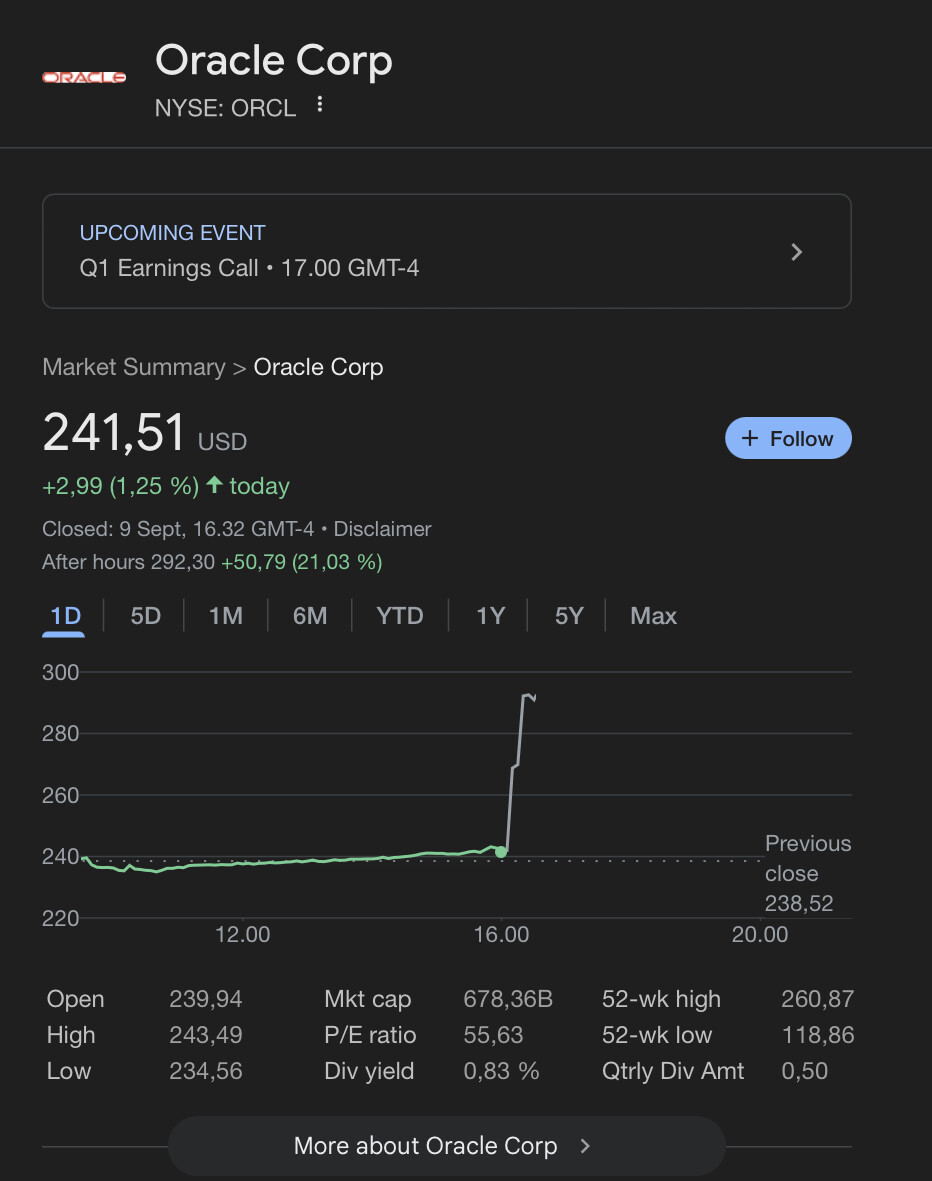
Task: Click the Oracle Corp heading title
Action: 274,61
